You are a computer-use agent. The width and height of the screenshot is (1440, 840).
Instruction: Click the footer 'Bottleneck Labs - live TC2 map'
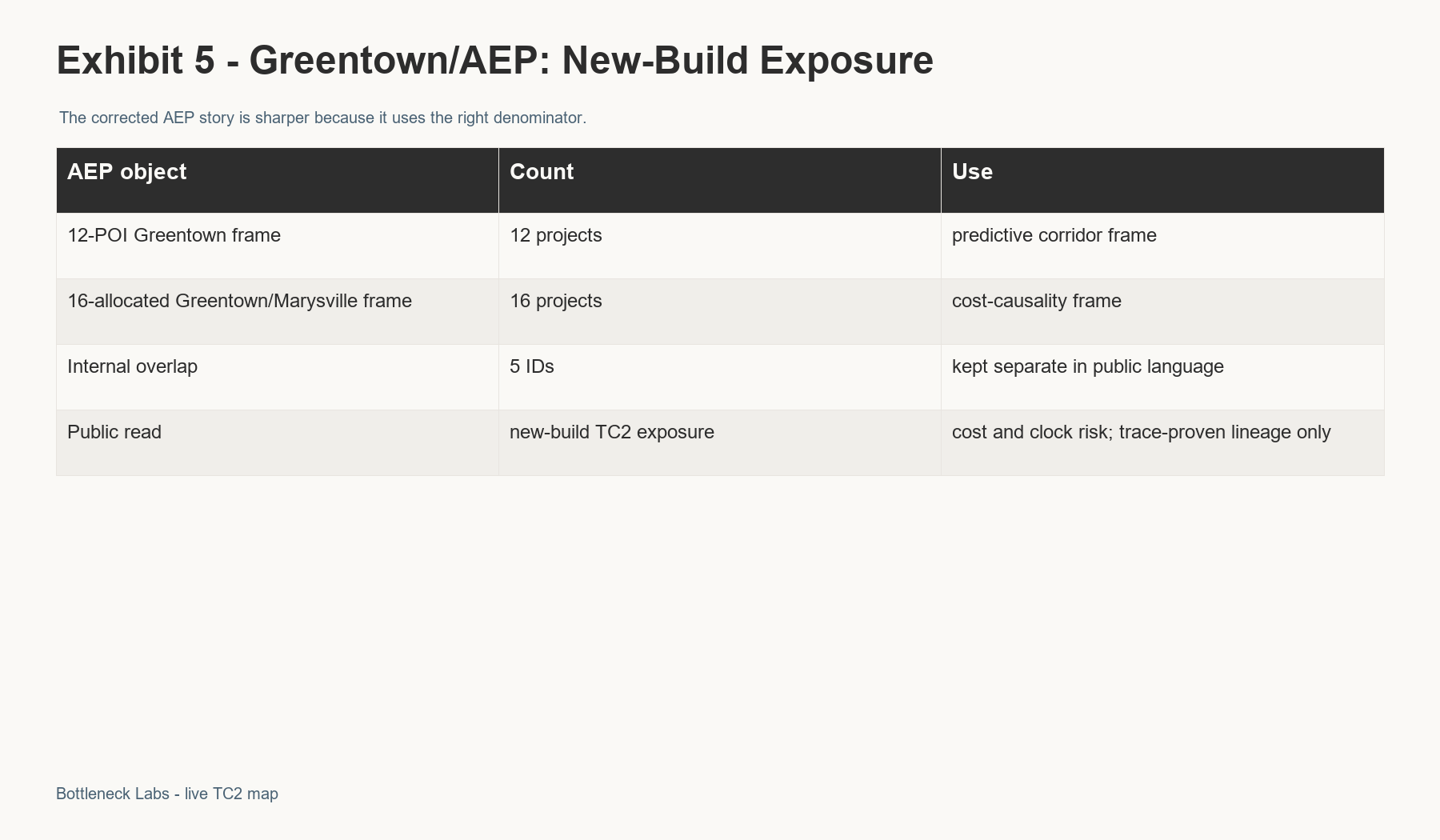click(x=167, y=794)
